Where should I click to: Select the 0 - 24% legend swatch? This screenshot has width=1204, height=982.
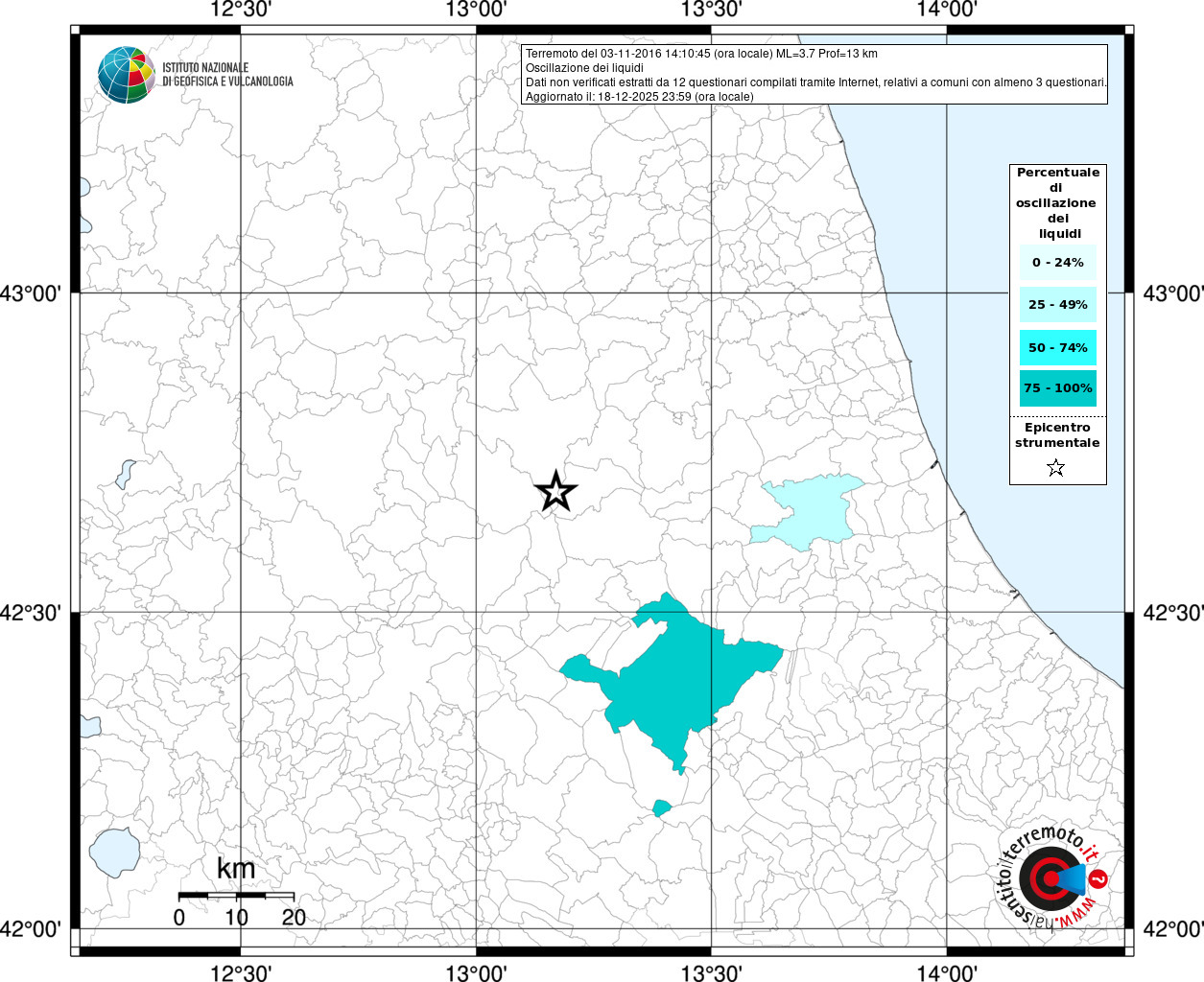coord(1058,263)
